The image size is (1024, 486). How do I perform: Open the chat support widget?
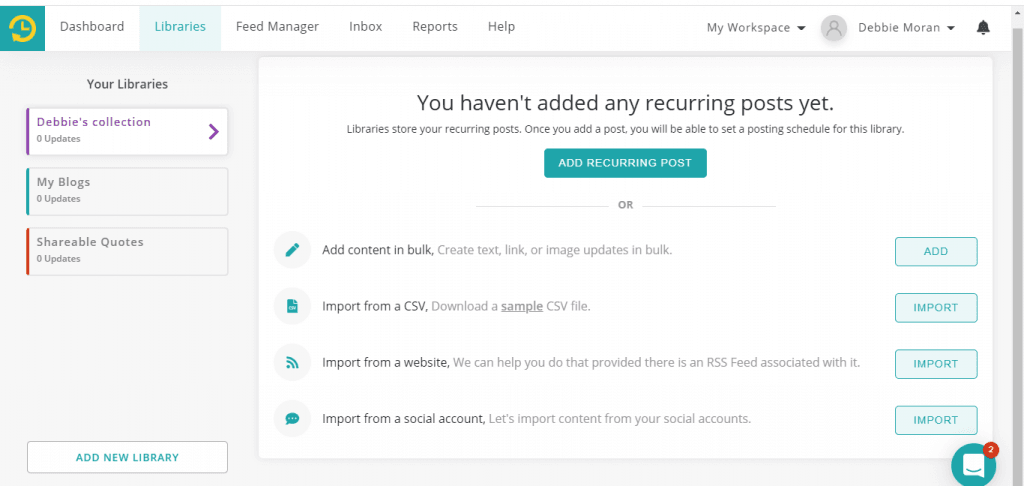pos(974,464)
